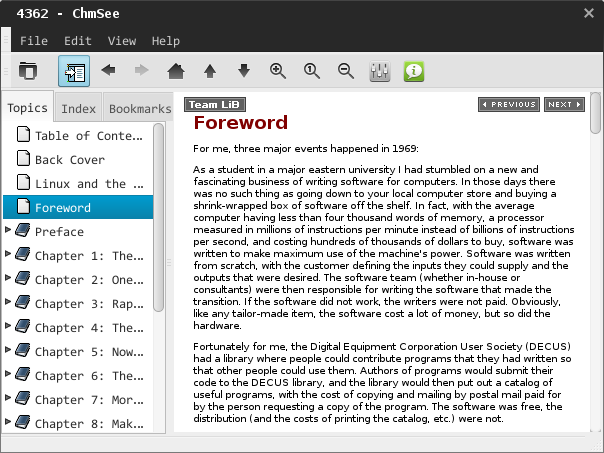
Task: Open the View menu
Action: tap(122, 41)
